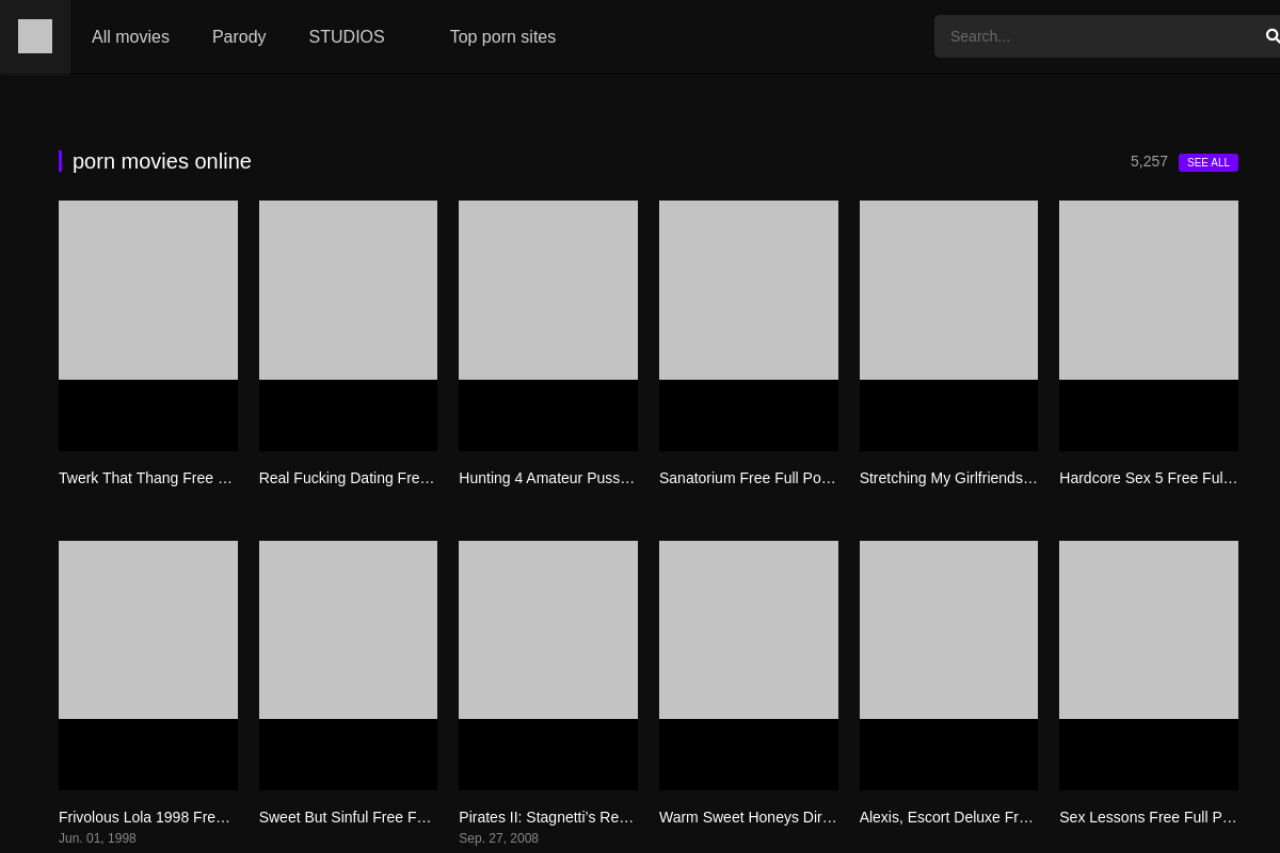Go to the Parody section
Image resolution: width=1280 pixels, height=853 pixels.
pos(239,37)
